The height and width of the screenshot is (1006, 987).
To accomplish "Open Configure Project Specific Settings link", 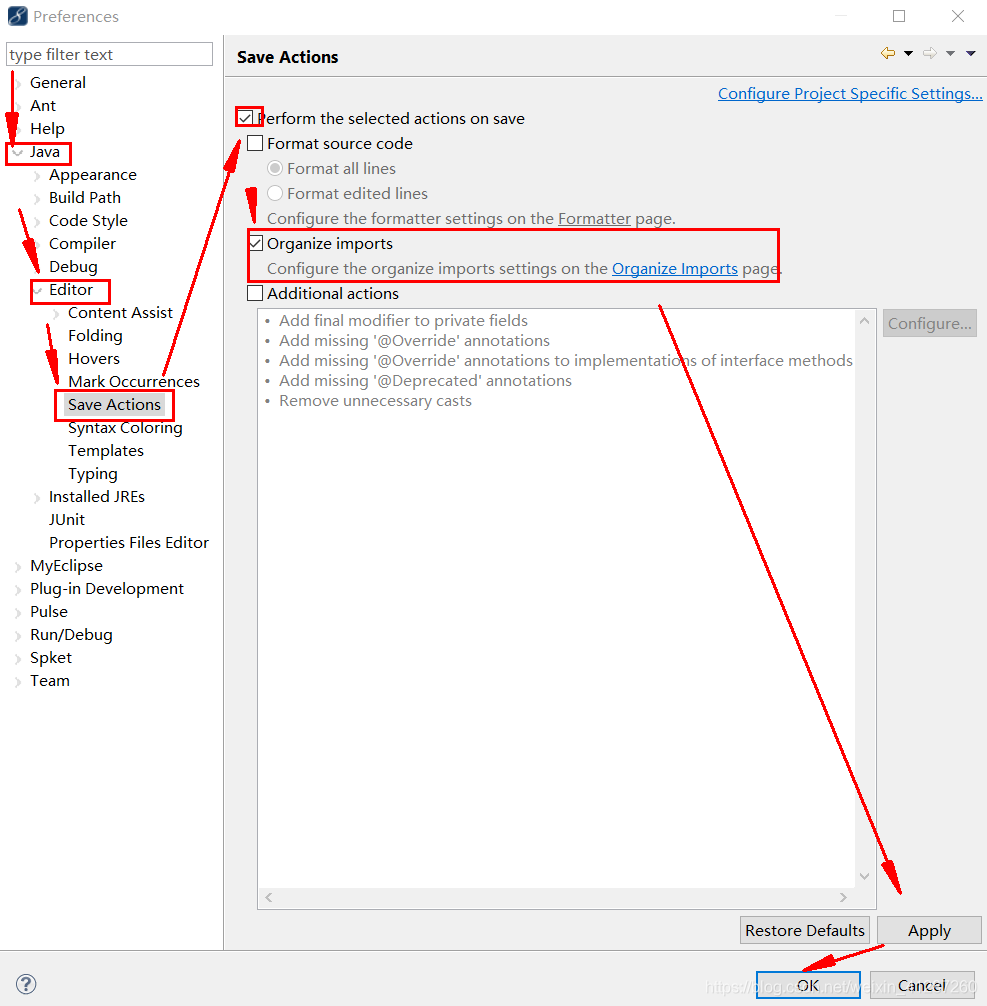I will (850, 94).
